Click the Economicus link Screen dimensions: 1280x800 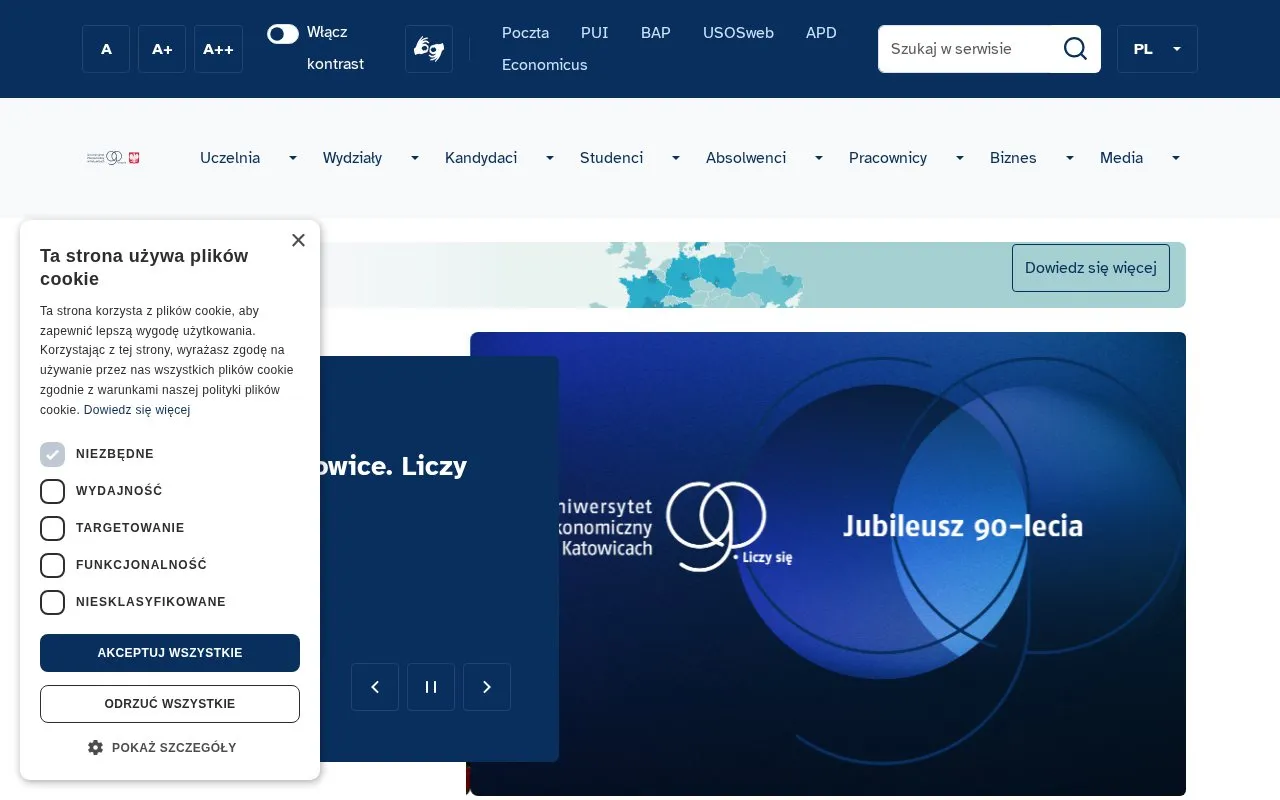click(545, 65)
